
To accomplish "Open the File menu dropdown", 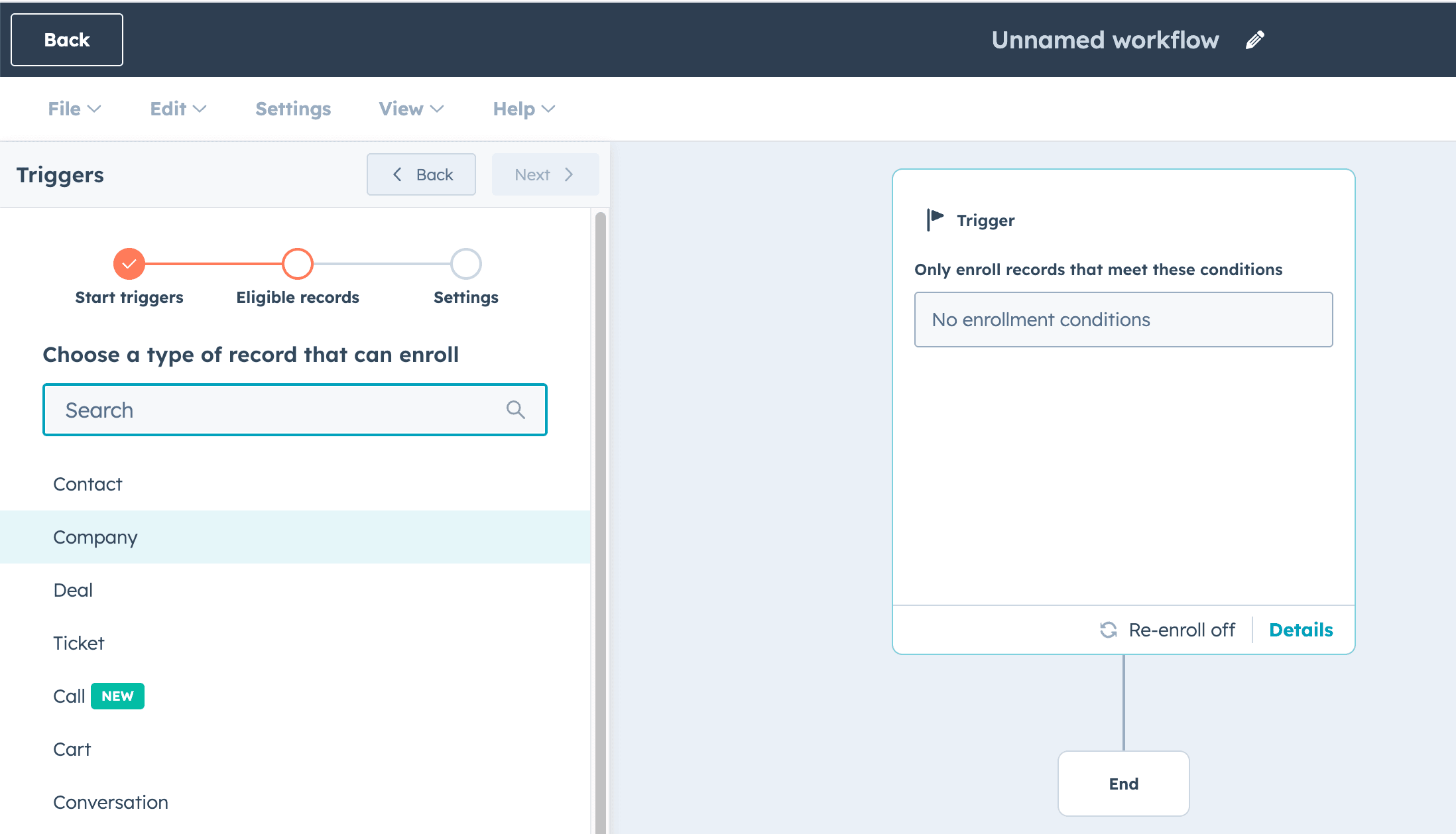I will pyautogui.click(x=74, y=109).
